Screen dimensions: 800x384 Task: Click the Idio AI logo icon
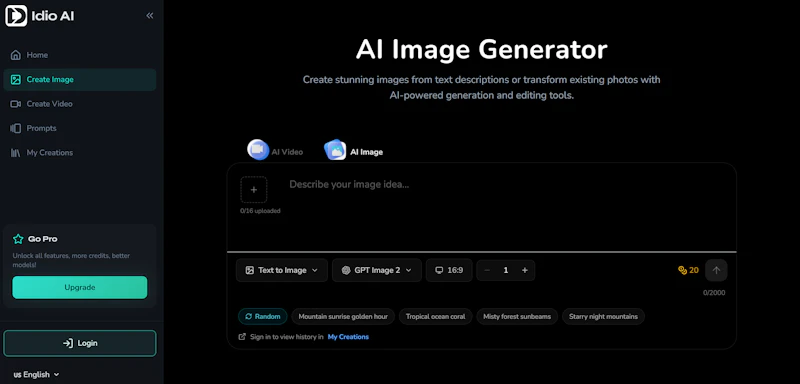(x=16, y=16)
